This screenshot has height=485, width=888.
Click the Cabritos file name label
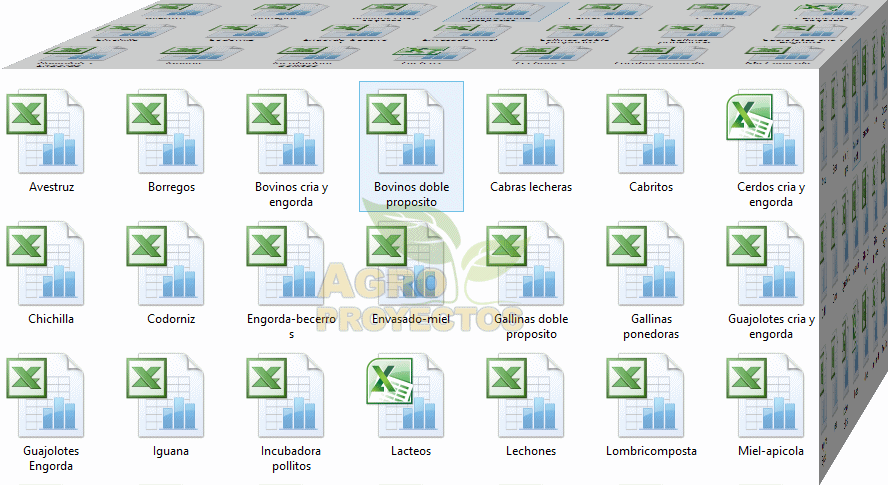[651, 187]
